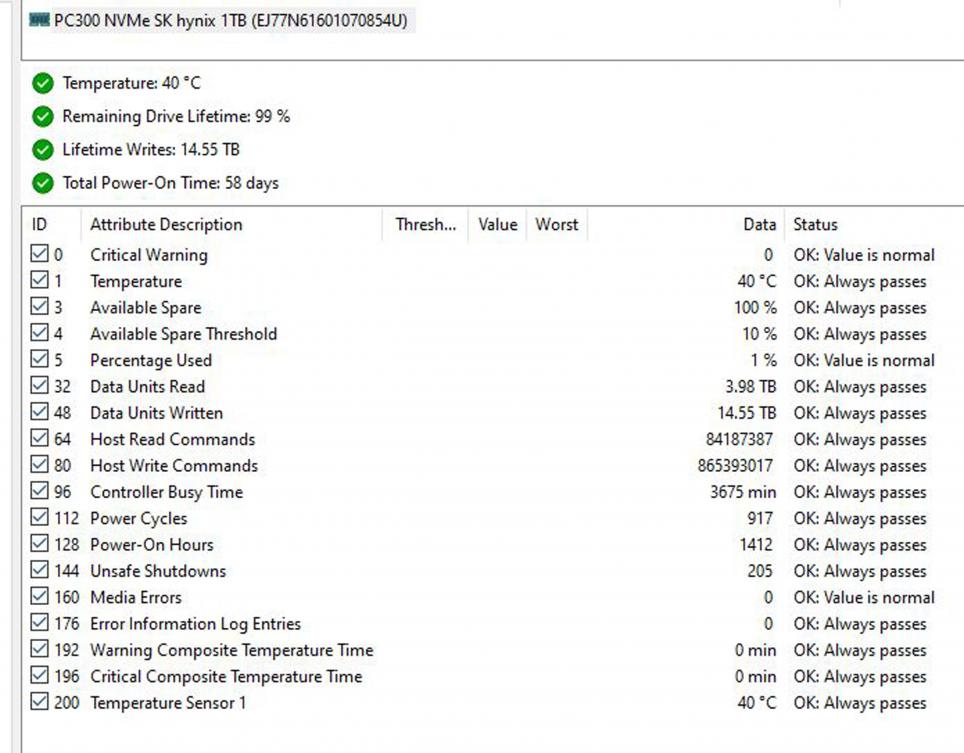
Task: Click green check icon next to Remaining Drive Lifetime
Action: pos(42,116)
